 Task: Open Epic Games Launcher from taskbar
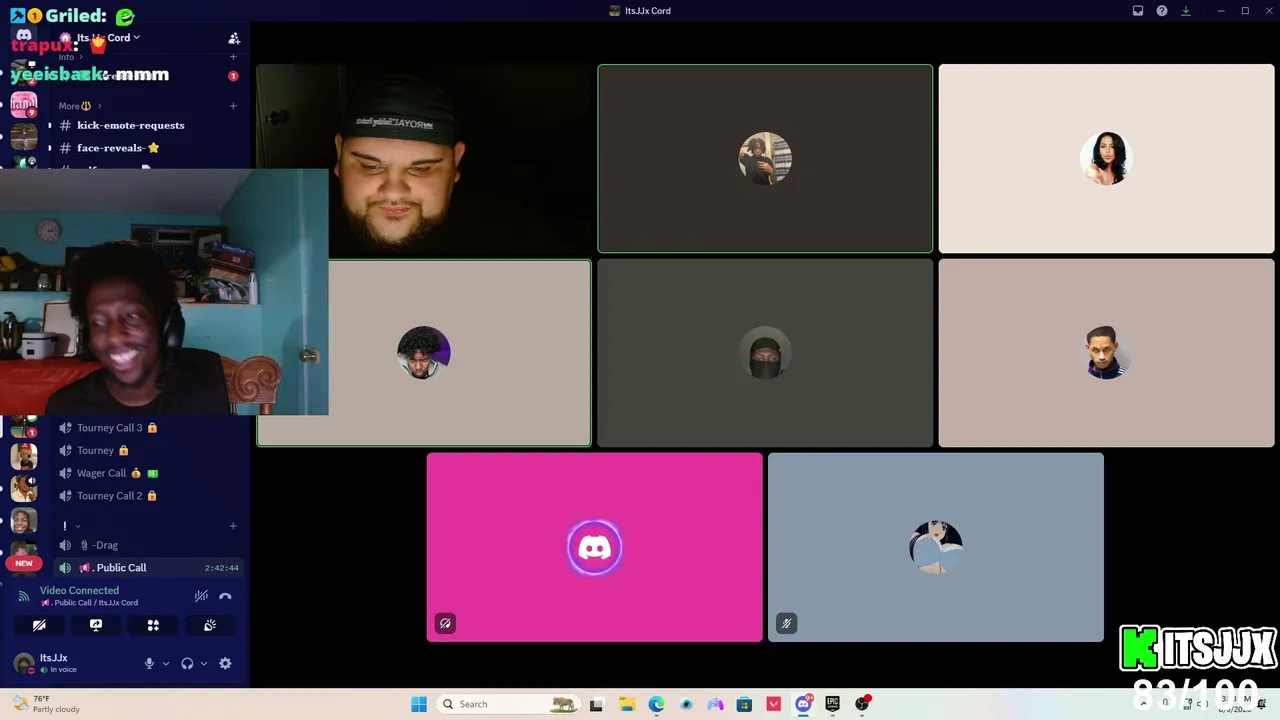pyautogui.click(x=832, y=704)
